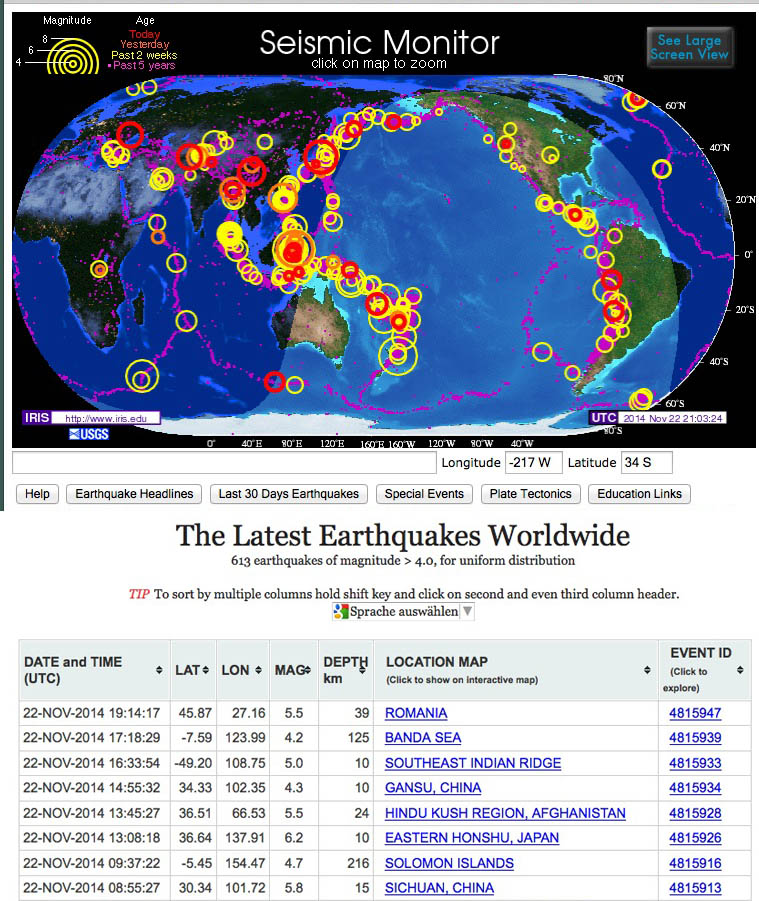Viewport: 759px width, 901px height.
Task: Open the BANDA SEA location link
Action: tap(423, 738)
